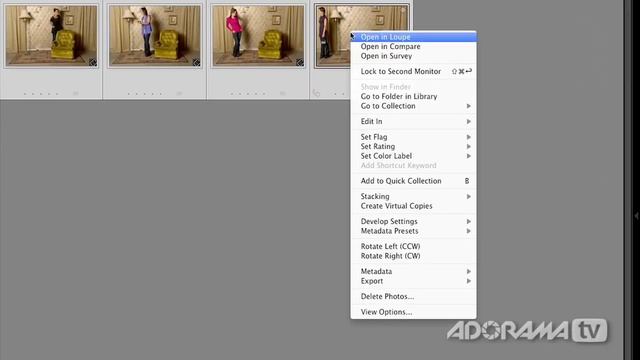Expand Metadata submenu
This screenshot has height=360, width=640.
(413, 271)
